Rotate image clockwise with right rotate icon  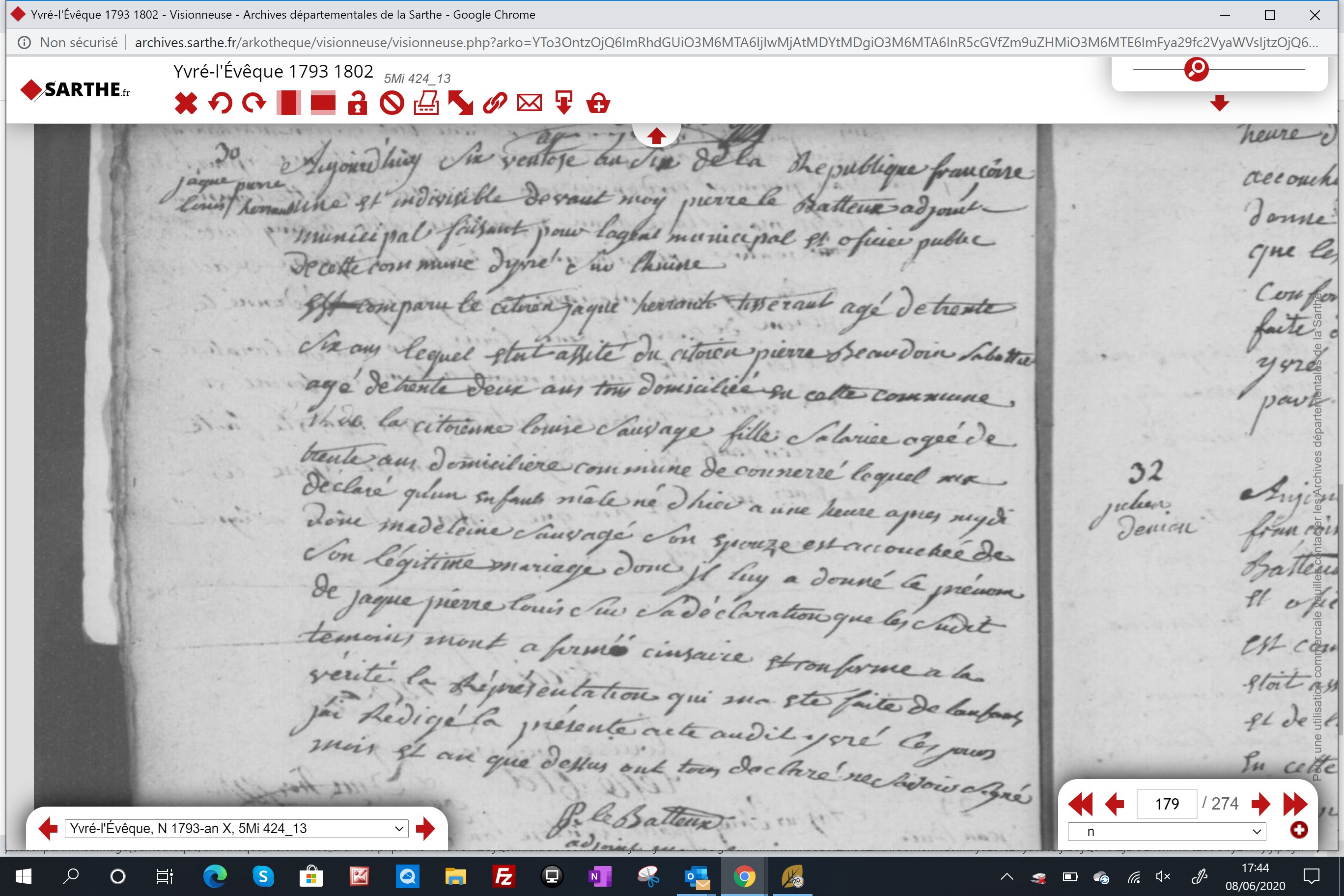[x=254, y=104]
